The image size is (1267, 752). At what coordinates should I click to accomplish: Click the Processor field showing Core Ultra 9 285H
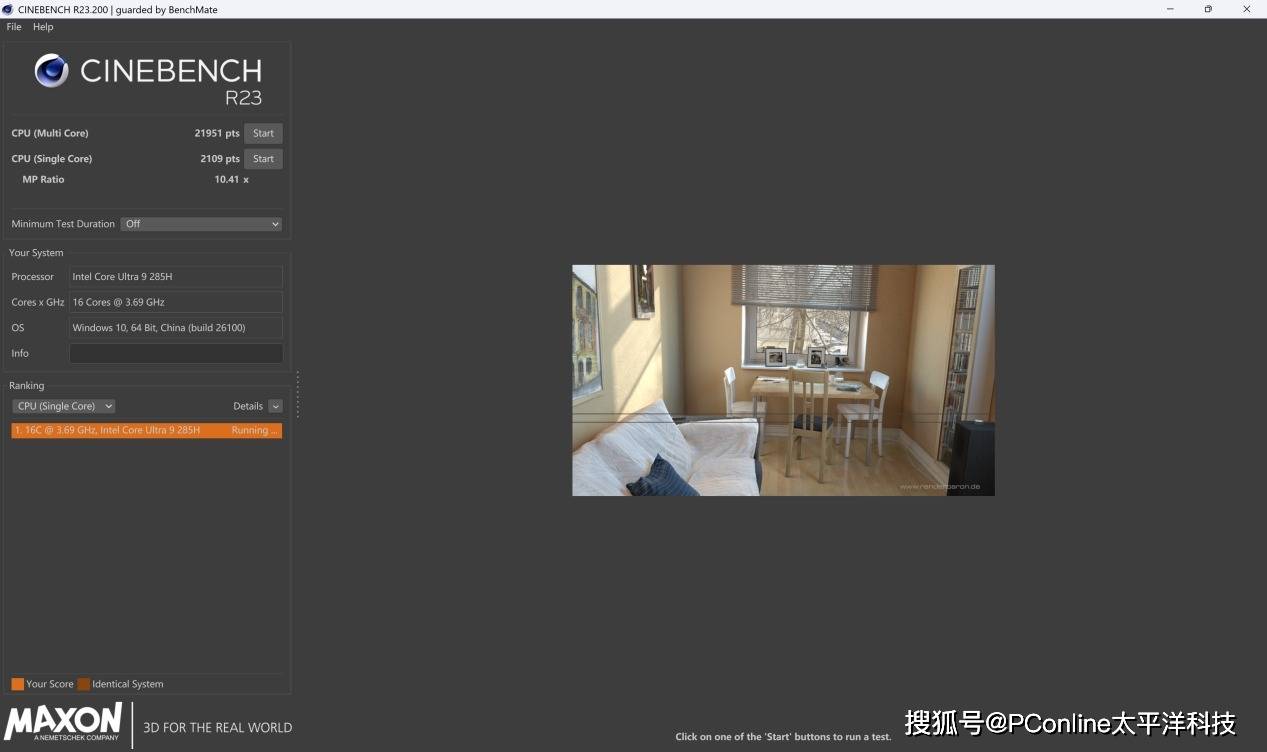tap(176, 277)
